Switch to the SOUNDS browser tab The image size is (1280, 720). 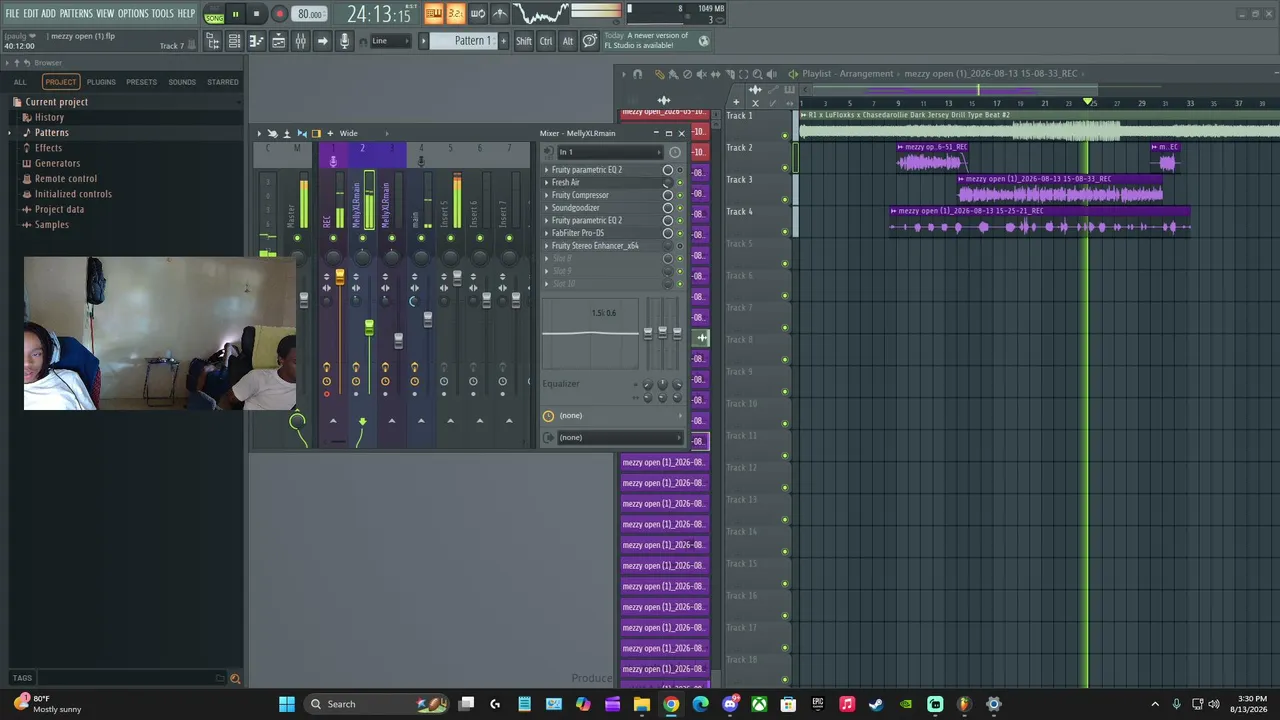pyautogui.click(x=182, y=82)
